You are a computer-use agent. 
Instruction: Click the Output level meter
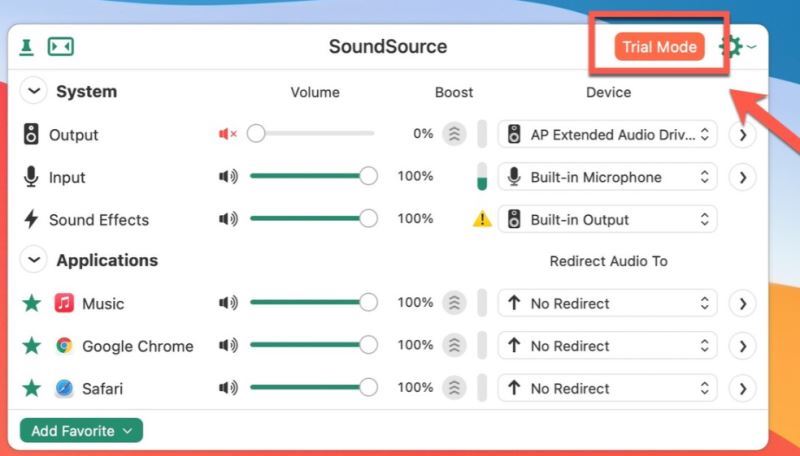[482, 134]
